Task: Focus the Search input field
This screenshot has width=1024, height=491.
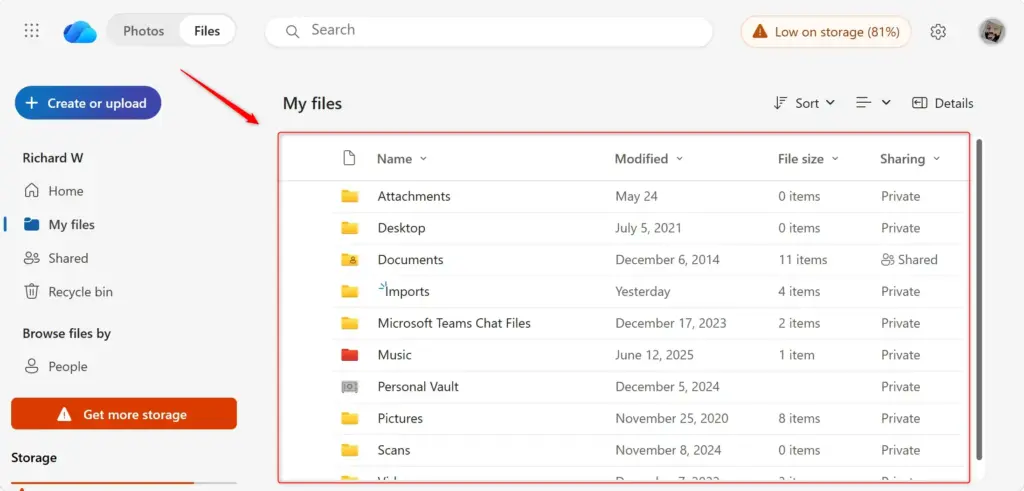Action: pyautogui.click(x=488, y=31)
